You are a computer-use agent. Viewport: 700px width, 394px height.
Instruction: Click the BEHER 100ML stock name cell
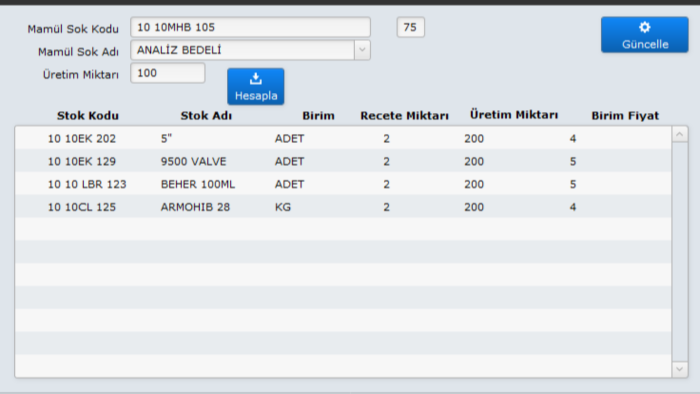coord(197,184)
